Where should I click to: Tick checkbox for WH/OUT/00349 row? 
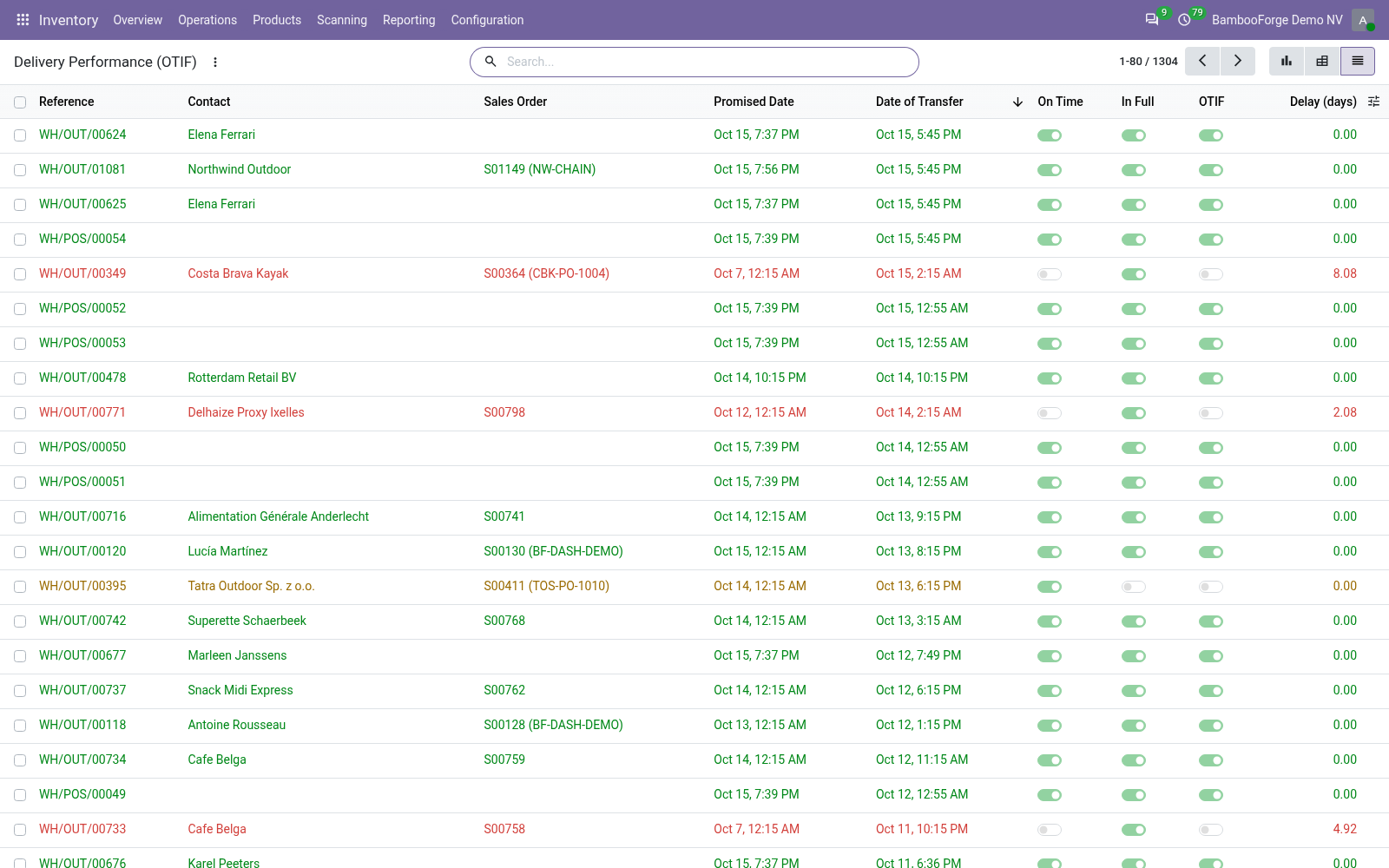click(x=20, y=274)
